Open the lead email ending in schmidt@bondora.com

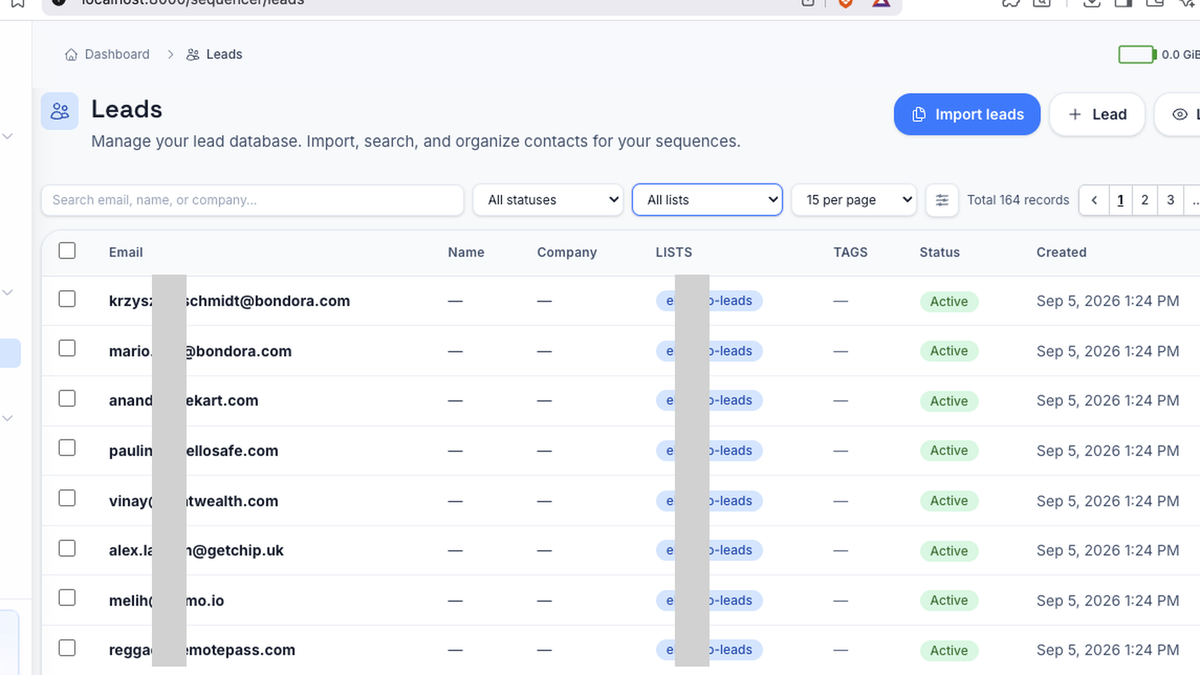229,301
